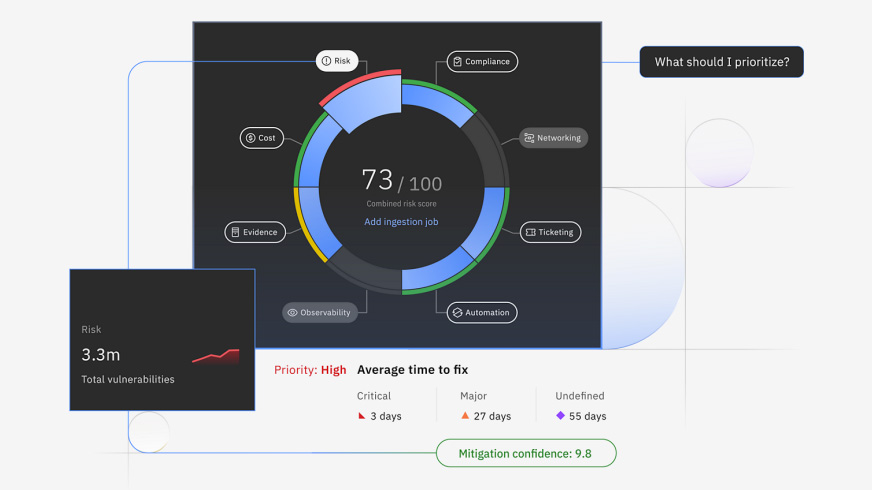Open the Compliance category pill

pyautogui.click(x=482, y=62)
